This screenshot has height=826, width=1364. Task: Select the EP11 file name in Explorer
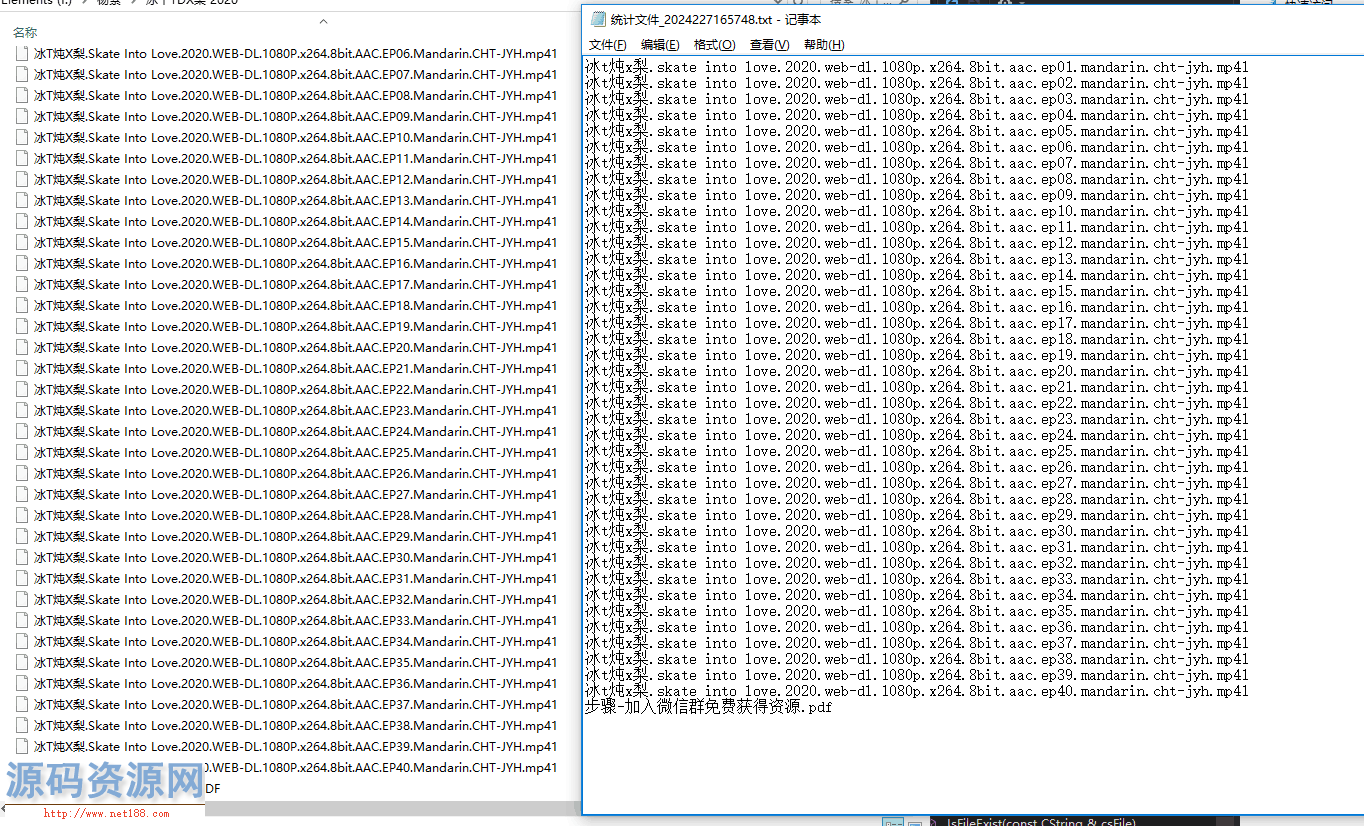click(296, 158)
